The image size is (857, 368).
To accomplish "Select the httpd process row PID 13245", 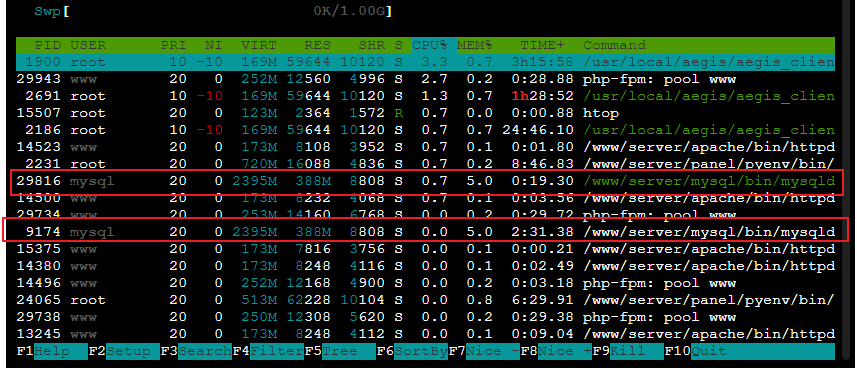I will tap(425, 334).
